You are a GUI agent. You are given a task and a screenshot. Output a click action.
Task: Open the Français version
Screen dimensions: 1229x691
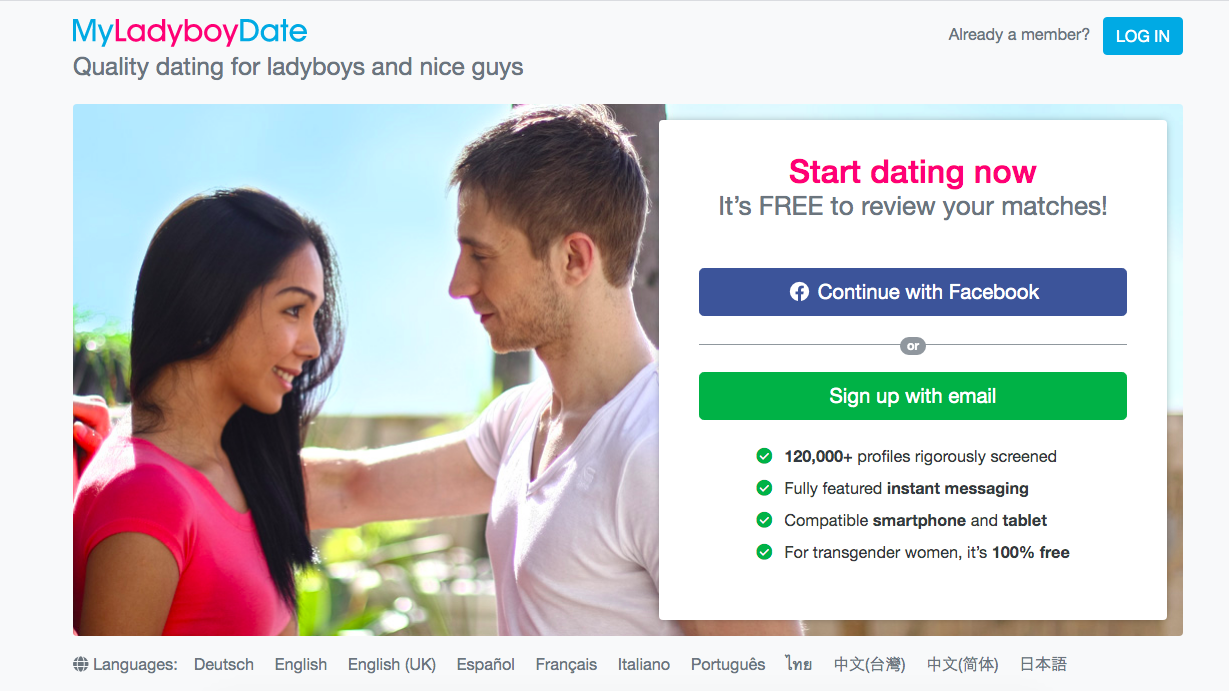point(566,664)
